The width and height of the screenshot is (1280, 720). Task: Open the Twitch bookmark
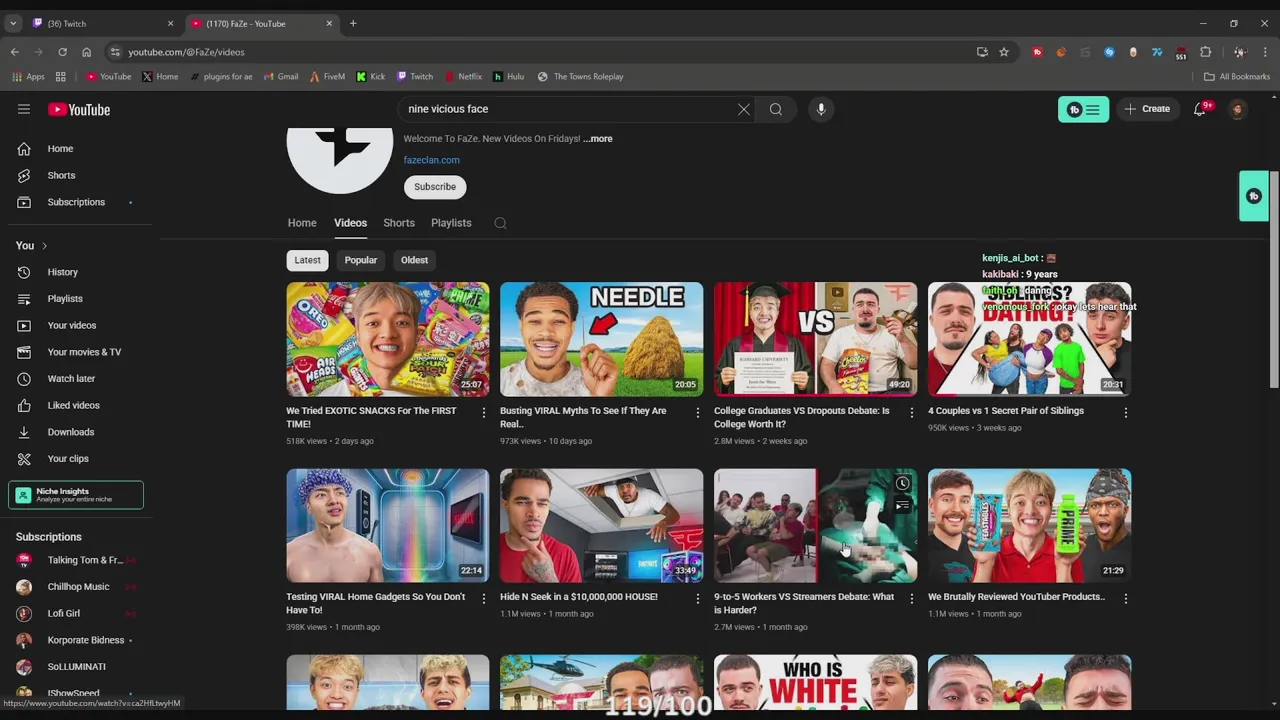coord(415,76)
